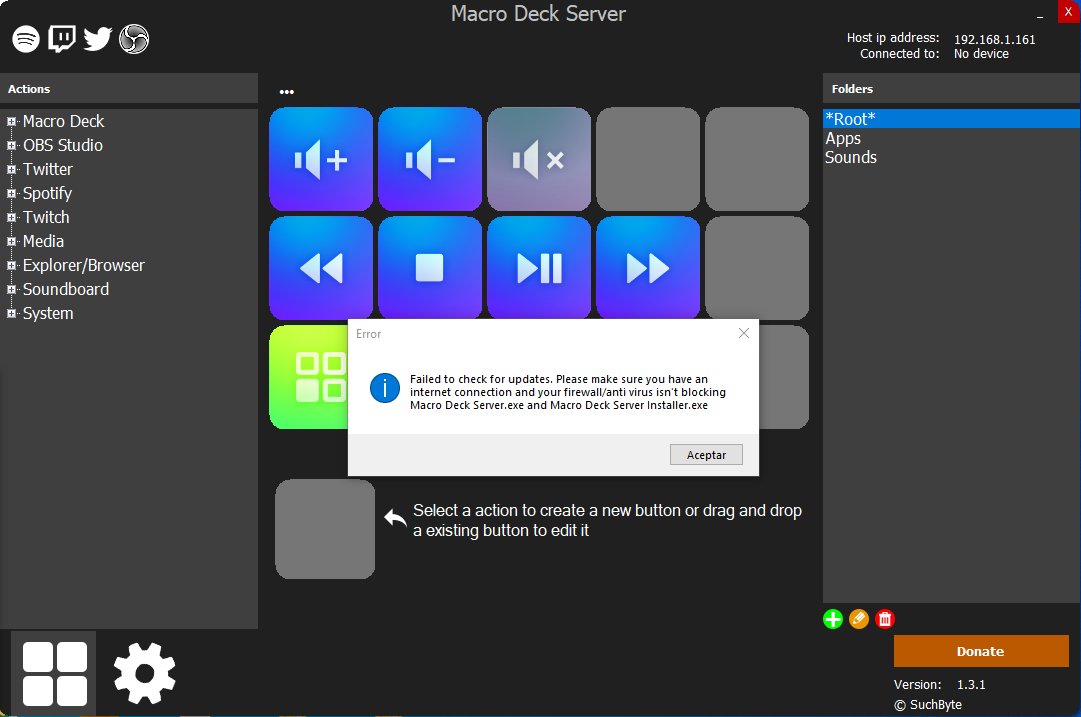
Task: Expand the Macro Deck tree node
Action: pos(11,121)
